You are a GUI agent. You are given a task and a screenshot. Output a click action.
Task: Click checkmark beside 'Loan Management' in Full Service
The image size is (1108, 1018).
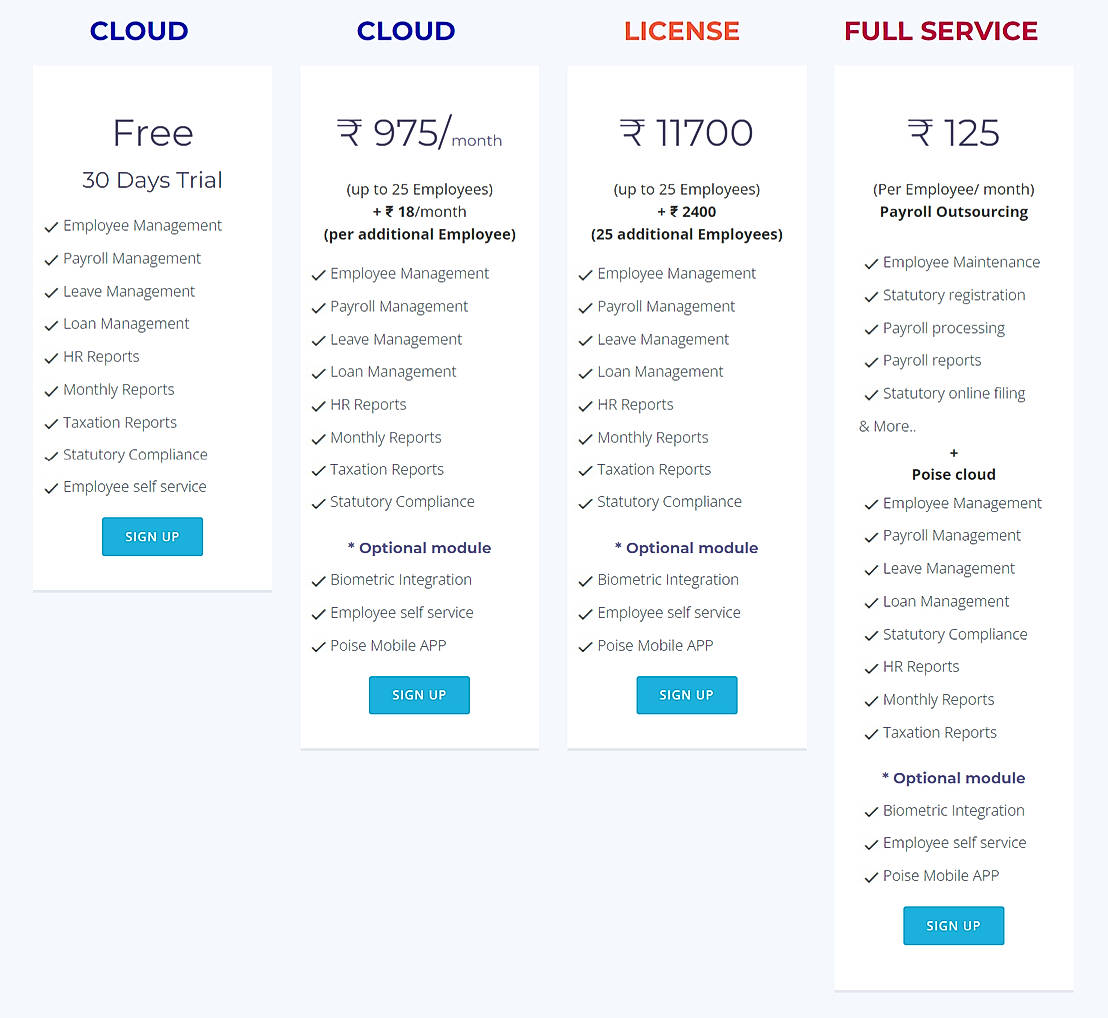(871, 603)
